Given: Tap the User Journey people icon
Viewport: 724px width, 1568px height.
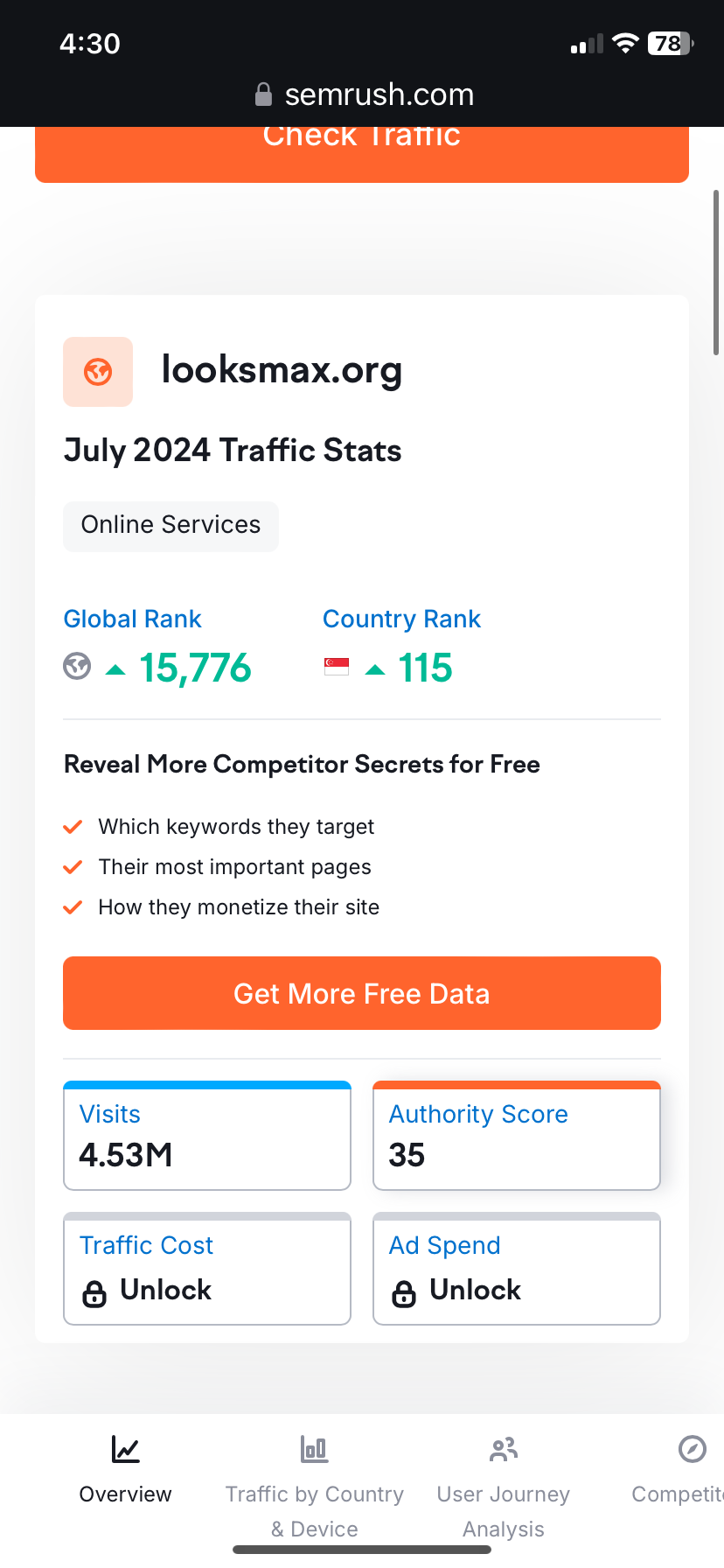Looking at the screenshot, I should (x=504, y=1450).
